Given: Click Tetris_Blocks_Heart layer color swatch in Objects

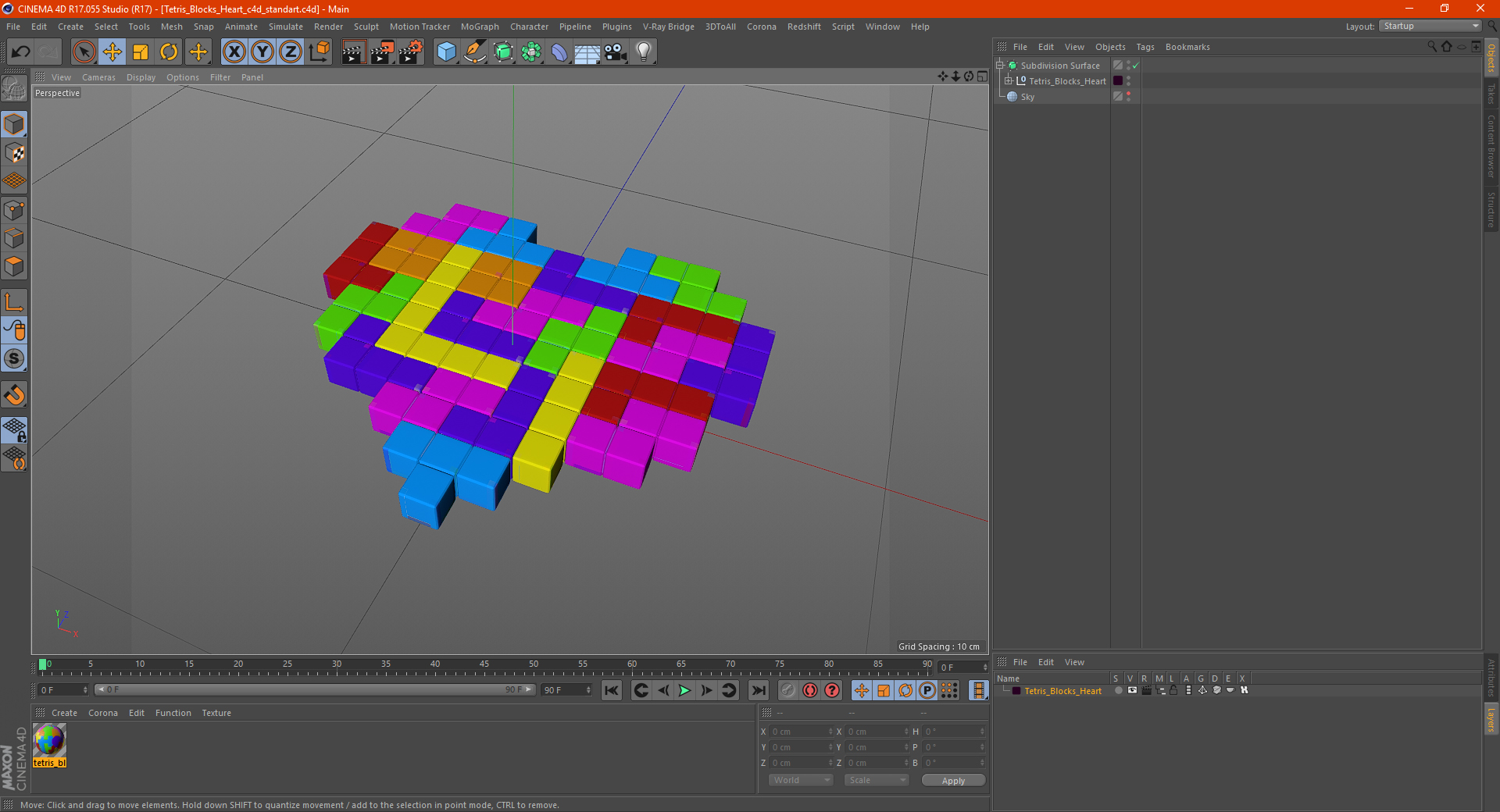Looking at the screenshot, I should tap(1118, 81).
